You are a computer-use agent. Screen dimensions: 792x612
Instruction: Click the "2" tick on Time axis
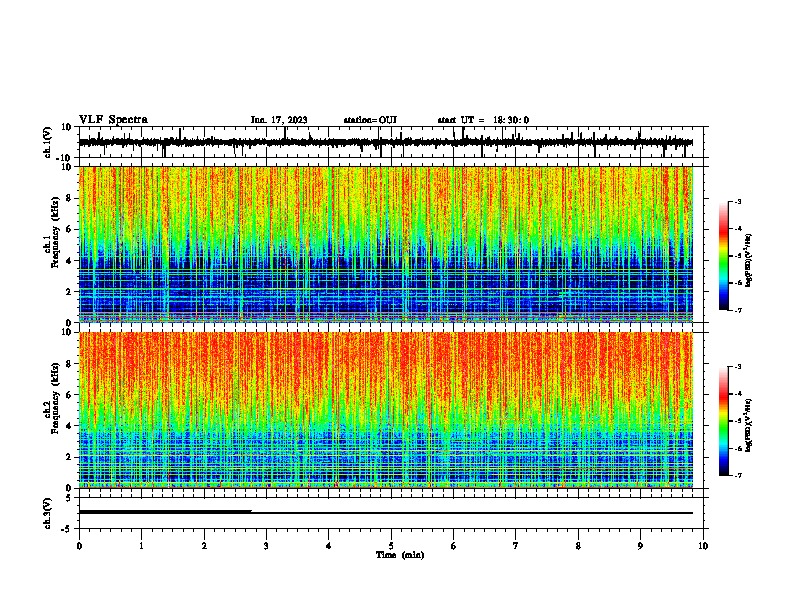204,546
